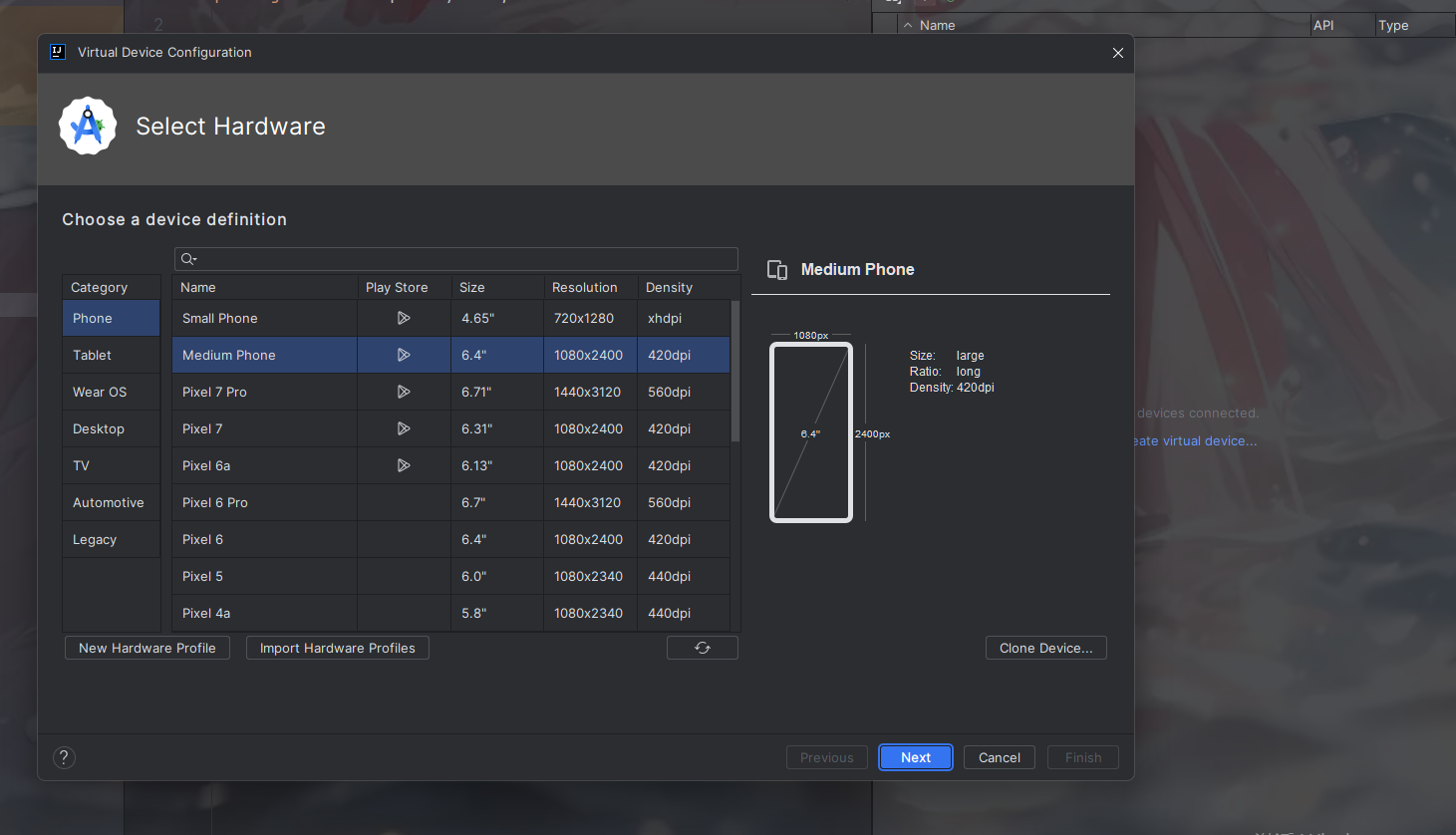Screen dimensions: 1456x835
Task: Click the xhdpi density cell
Action: (684, 318)
